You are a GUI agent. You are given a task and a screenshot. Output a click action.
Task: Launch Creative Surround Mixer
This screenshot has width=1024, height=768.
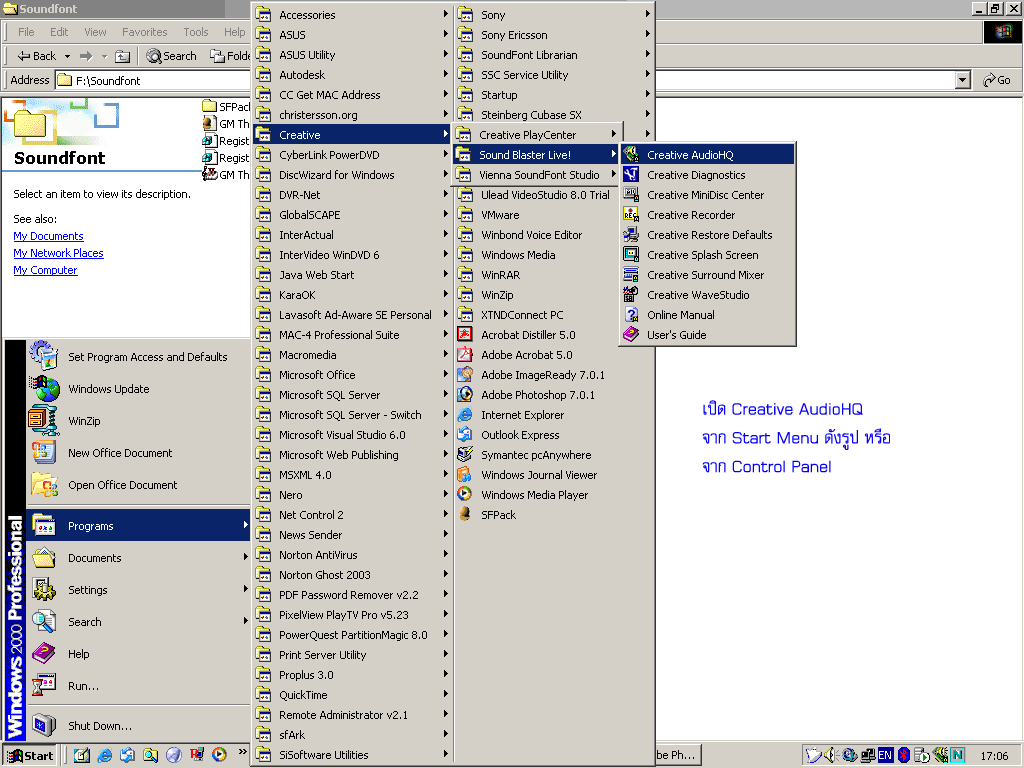pyautogui.click(x=707, y=275)
